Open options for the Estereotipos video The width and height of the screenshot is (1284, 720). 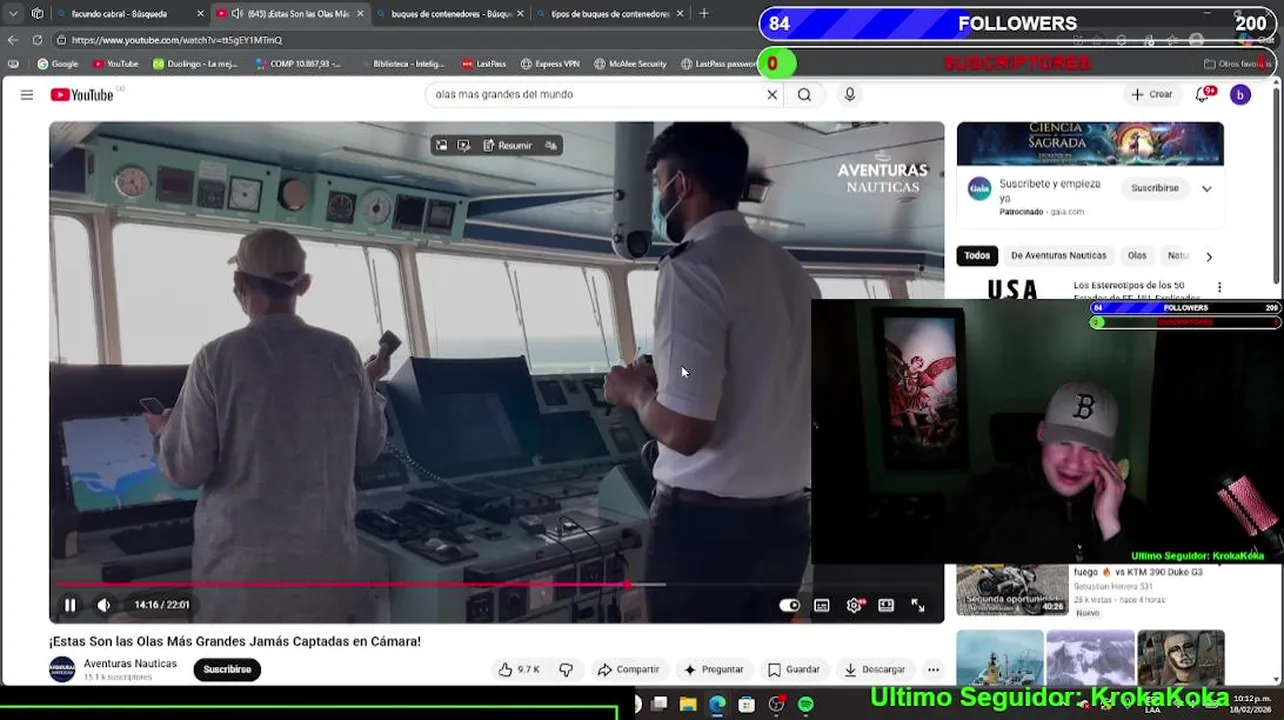1219,288
